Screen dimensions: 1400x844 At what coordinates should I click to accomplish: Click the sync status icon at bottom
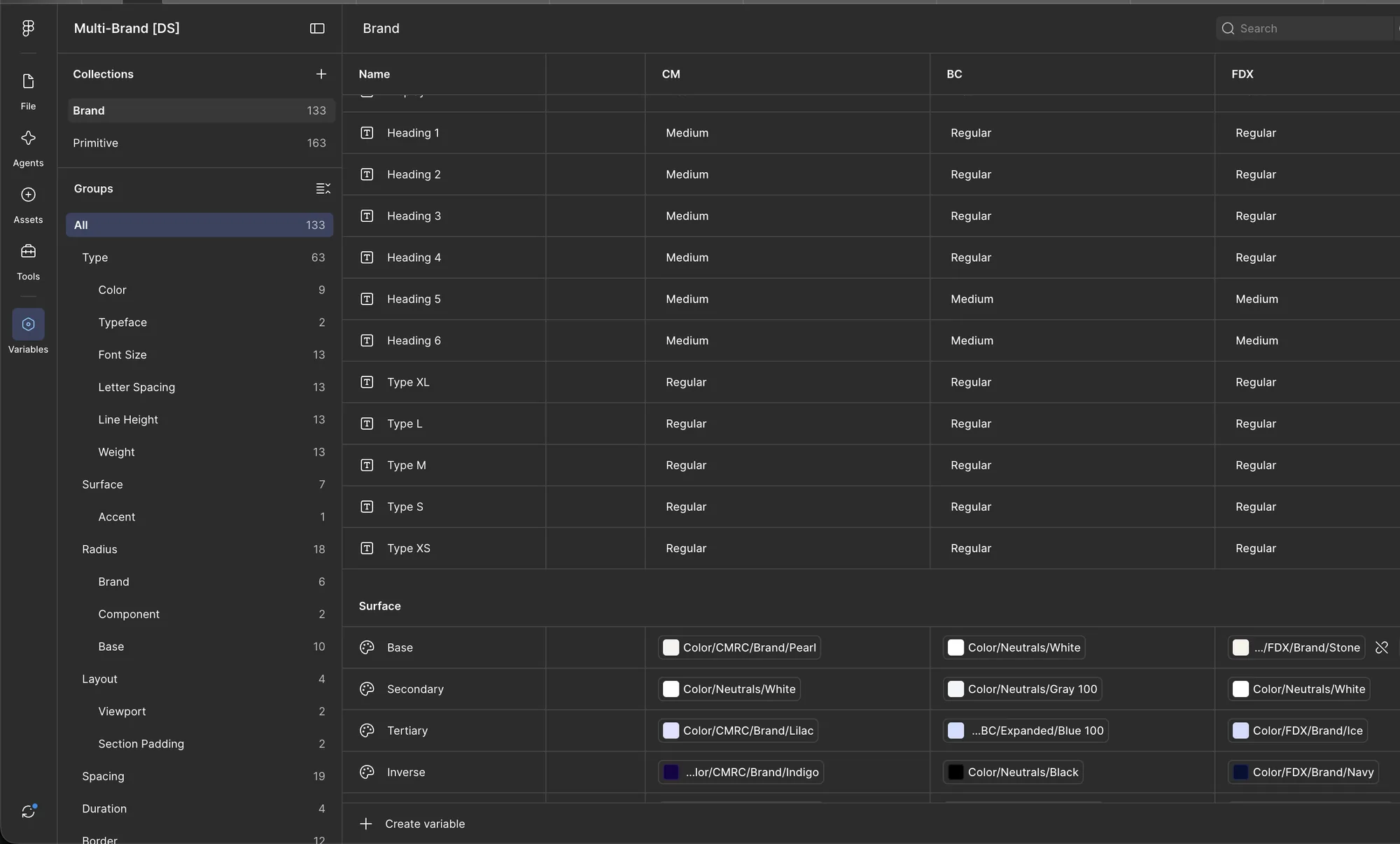click(x=28, y=811)
